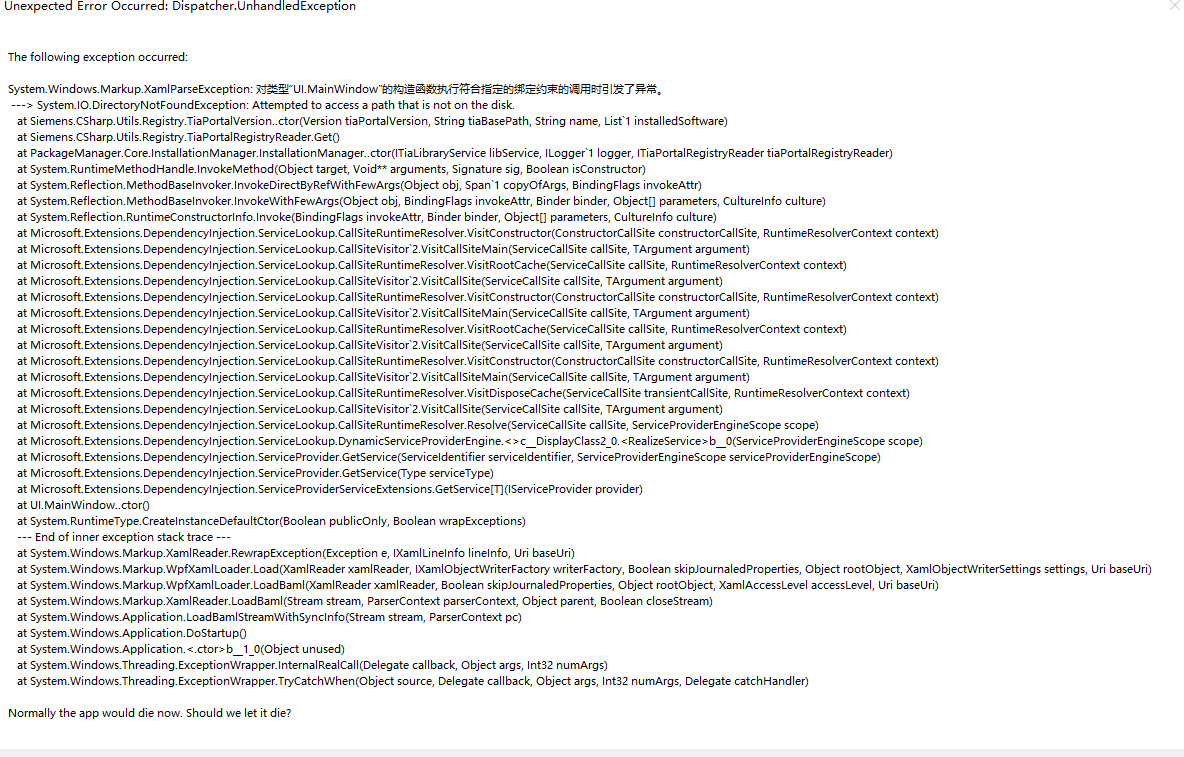Click the InstallationManager..ctor stack line
This screenshot has height=757, width=1184.
[455, 153]
